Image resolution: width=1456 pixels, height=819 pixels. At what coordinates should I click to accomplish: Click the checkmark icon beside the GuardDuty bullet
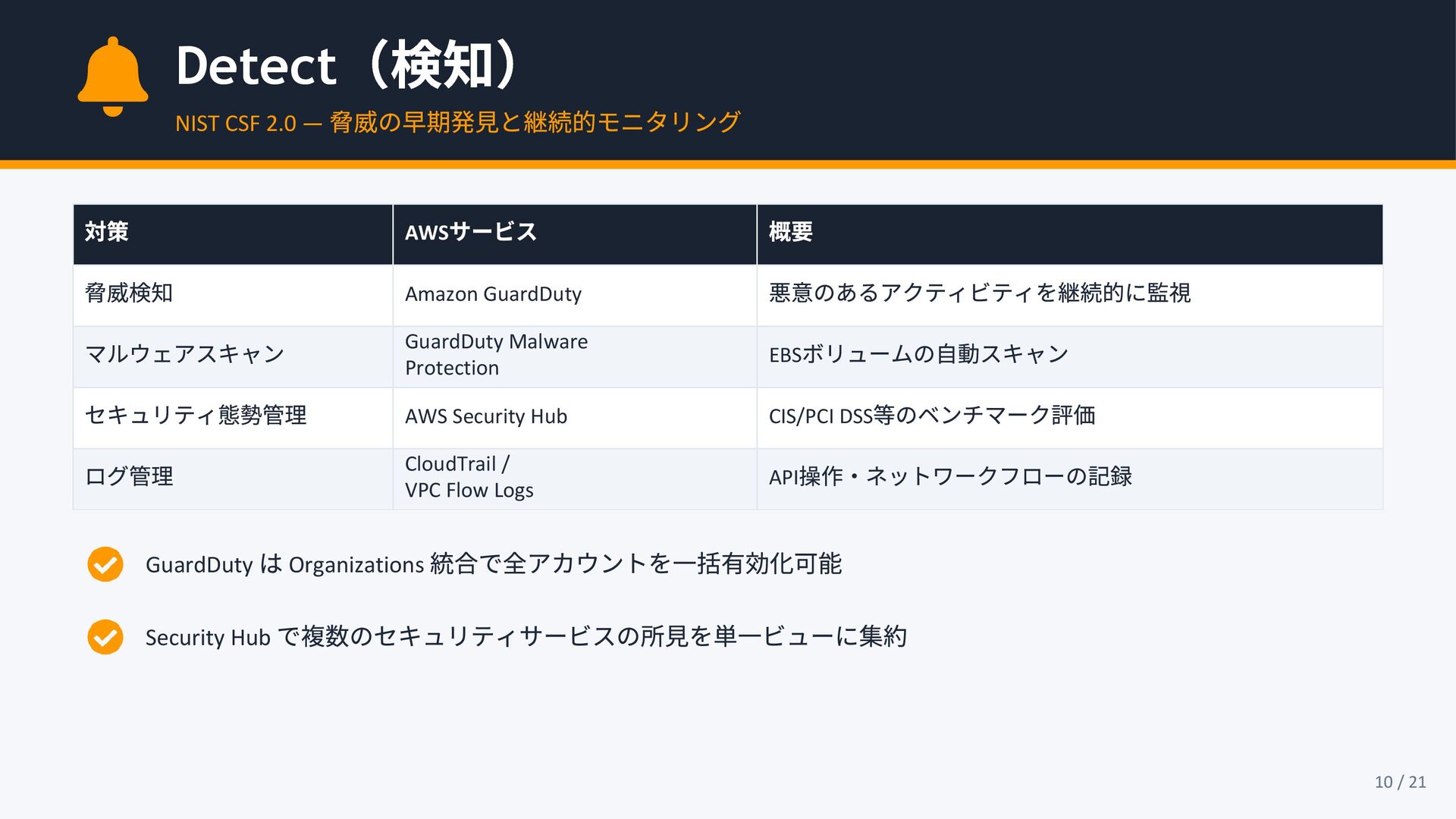(105, 564)
